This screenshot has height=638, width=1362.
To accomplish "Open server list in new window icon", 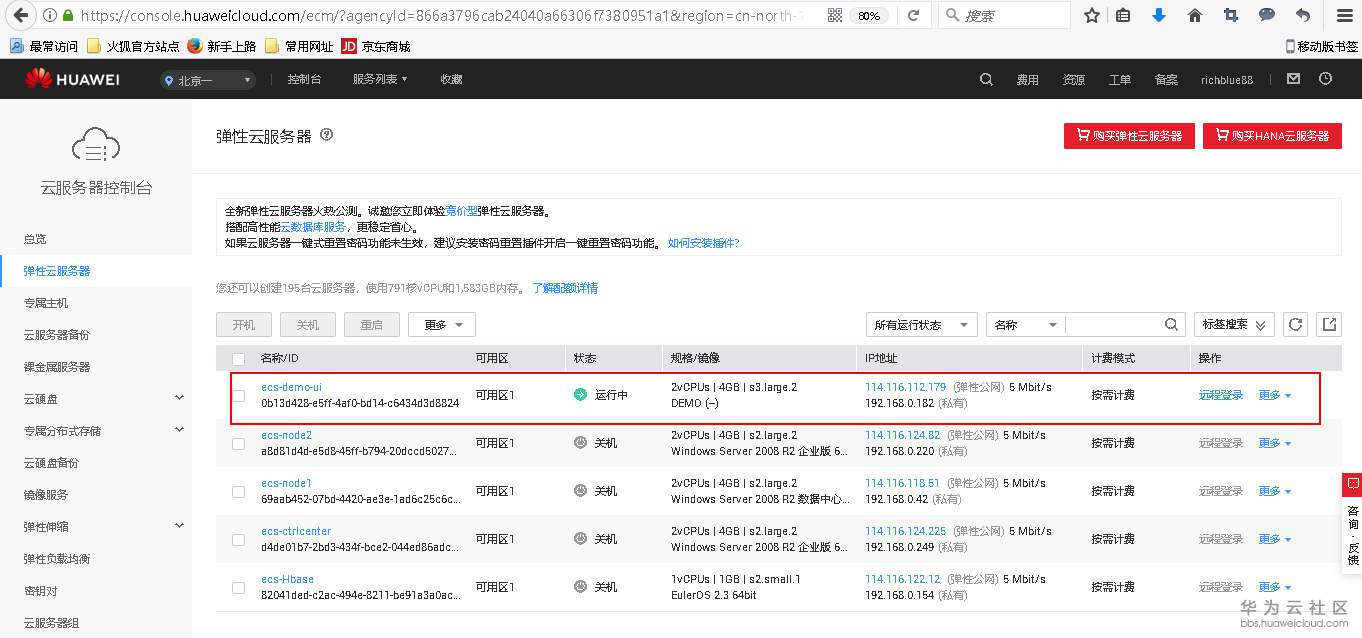I will (x=1329, y=324).
